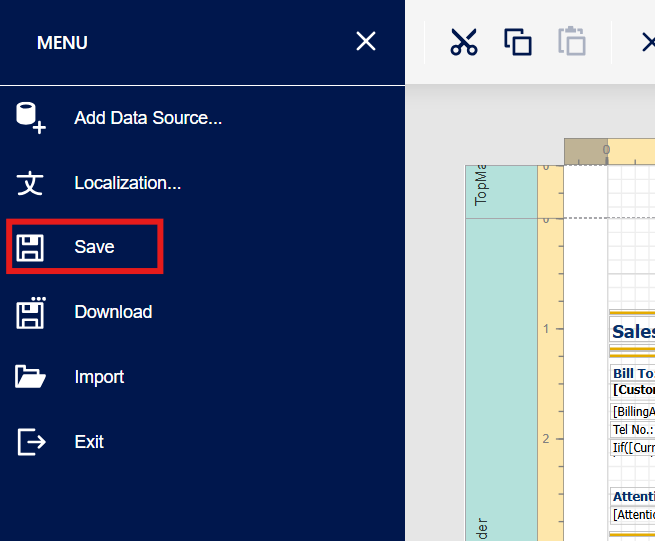Click the MENU header title
This screenshot has width=655, height=541.
[x=62, y=43]
